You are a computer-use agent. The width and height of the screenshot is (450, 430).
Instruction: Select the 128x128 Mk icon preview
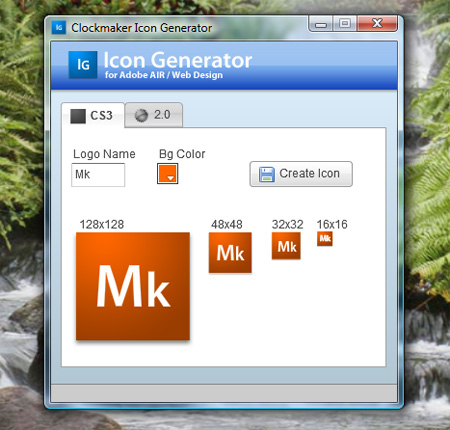133,286
